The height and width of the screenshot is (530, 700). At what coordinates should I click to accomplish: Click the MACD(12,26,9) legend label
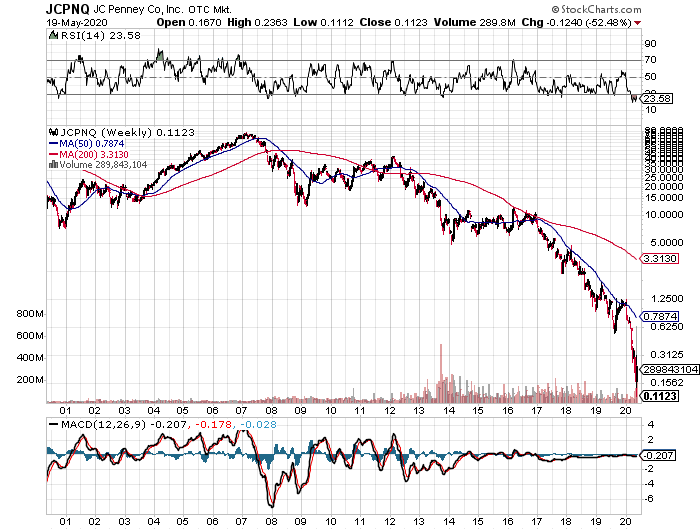click(104, 424)
